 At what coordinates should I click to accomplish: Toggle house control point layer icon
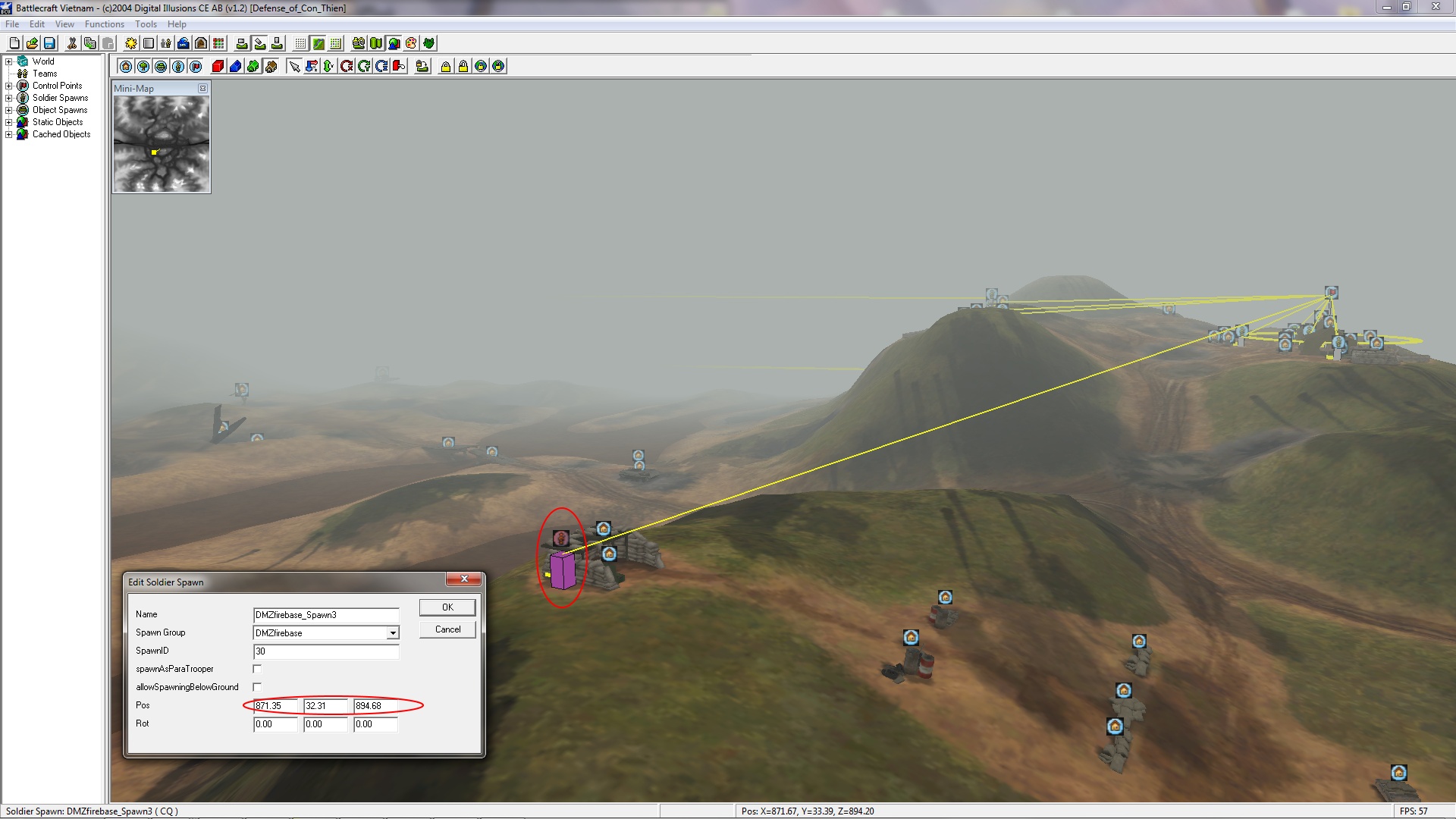click(x=126, y=66)
